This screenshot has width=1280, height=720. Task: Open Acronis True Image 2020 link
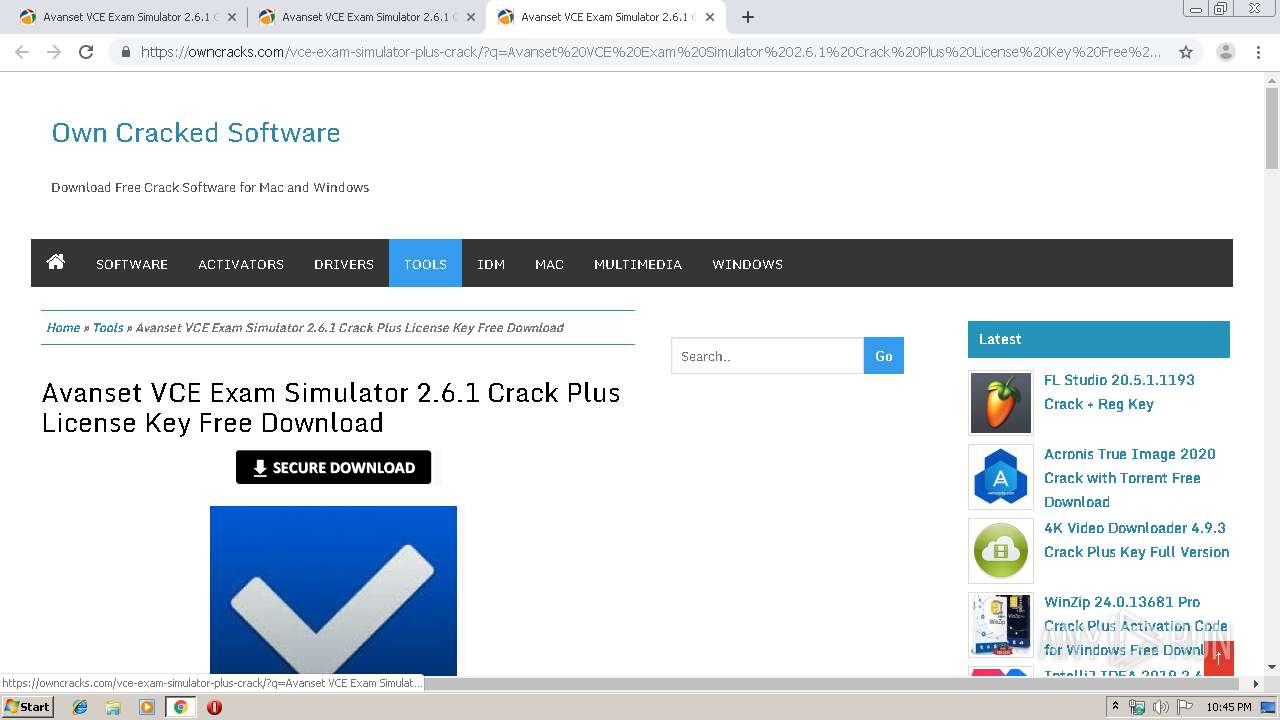1130,478
